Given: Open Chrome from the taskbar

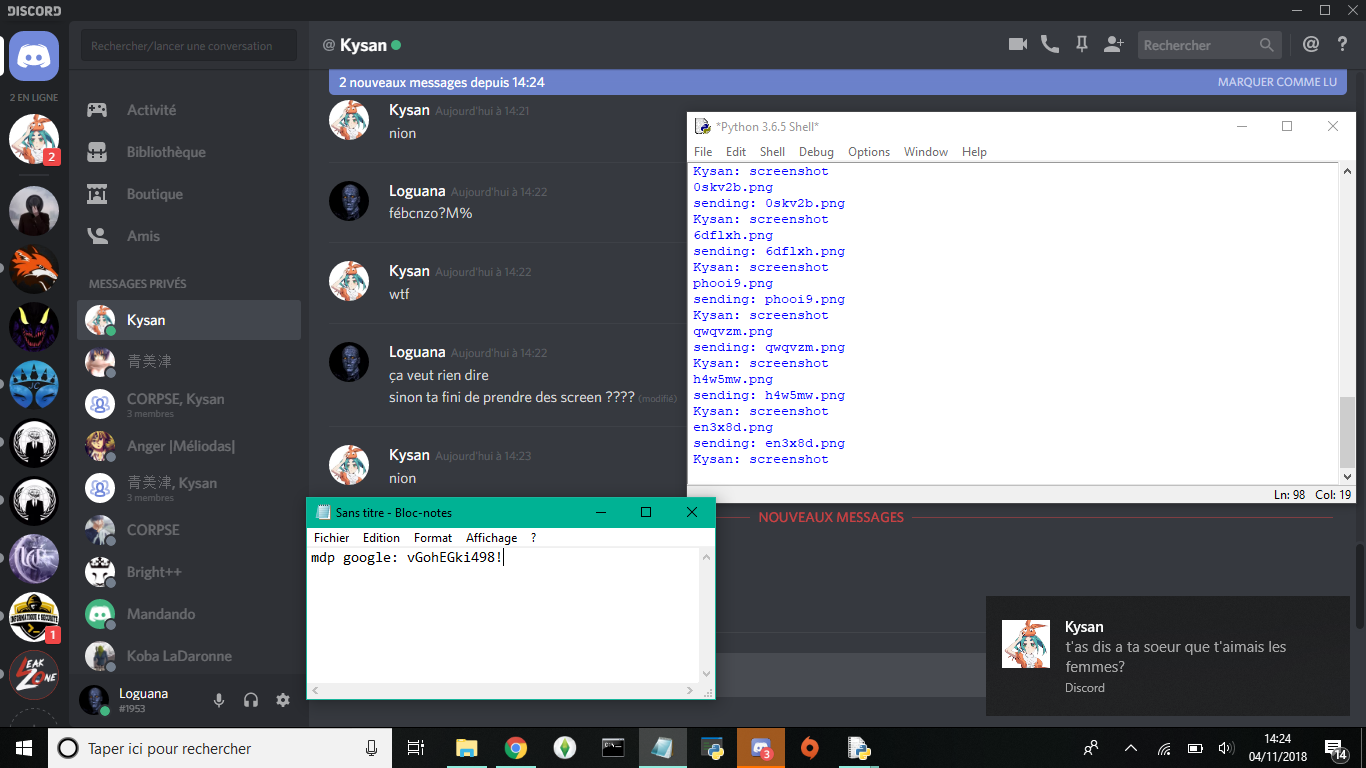Looking at the screenshot, I should click(x=515, y=748).
